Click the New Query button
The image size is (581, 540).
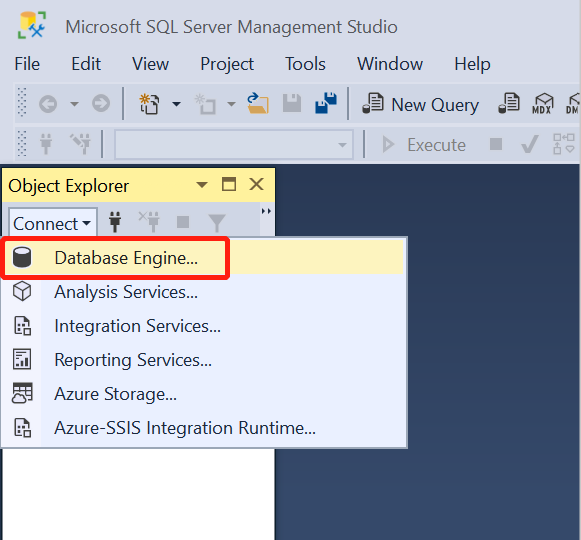point(421,104)
